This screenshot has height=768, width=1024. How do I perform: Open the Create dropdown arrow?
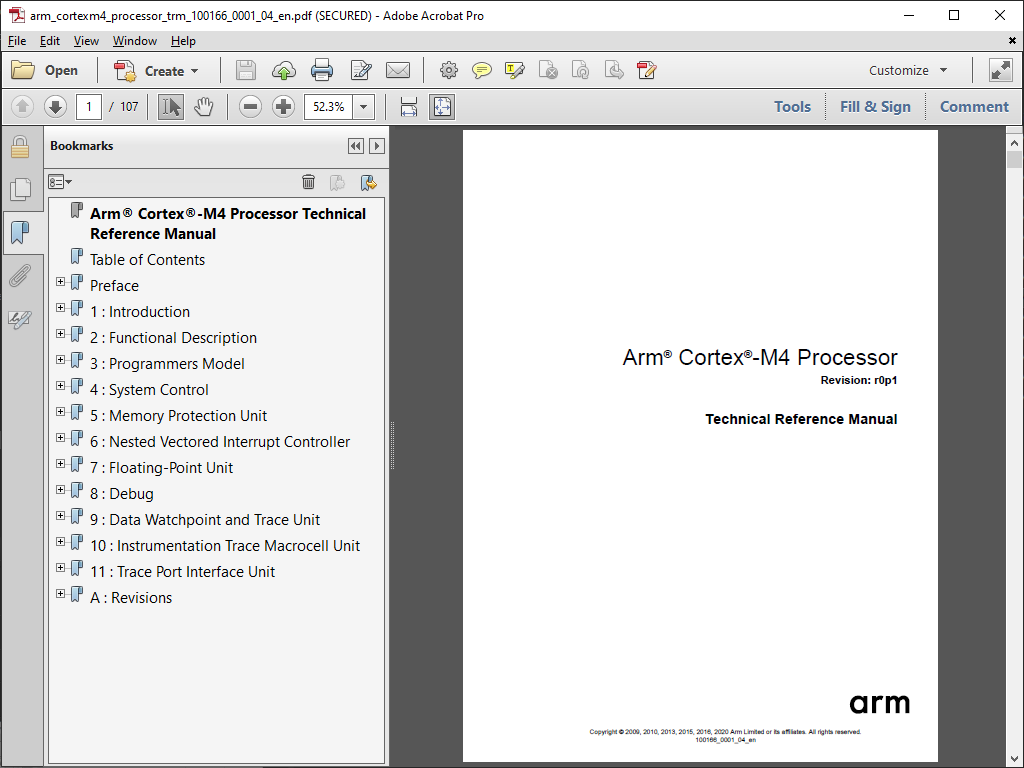click(x=195, y=71)
